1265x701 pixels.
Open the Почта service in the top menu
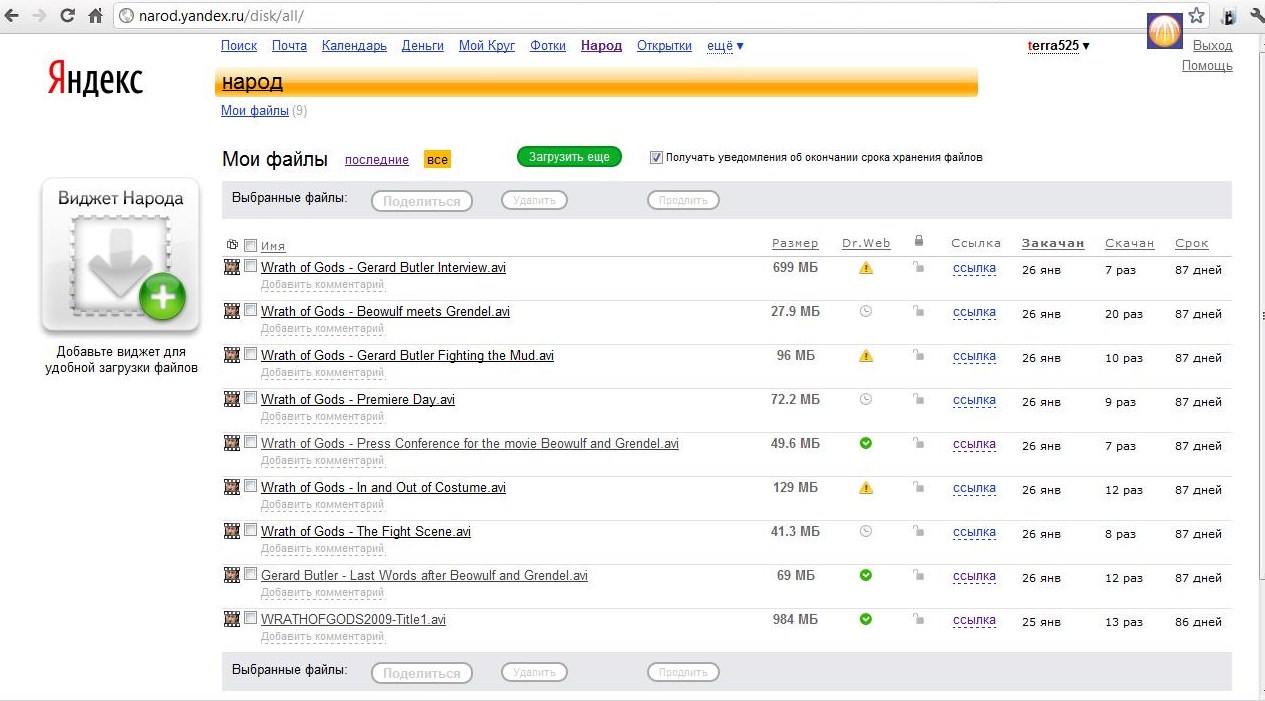[289, 46]
